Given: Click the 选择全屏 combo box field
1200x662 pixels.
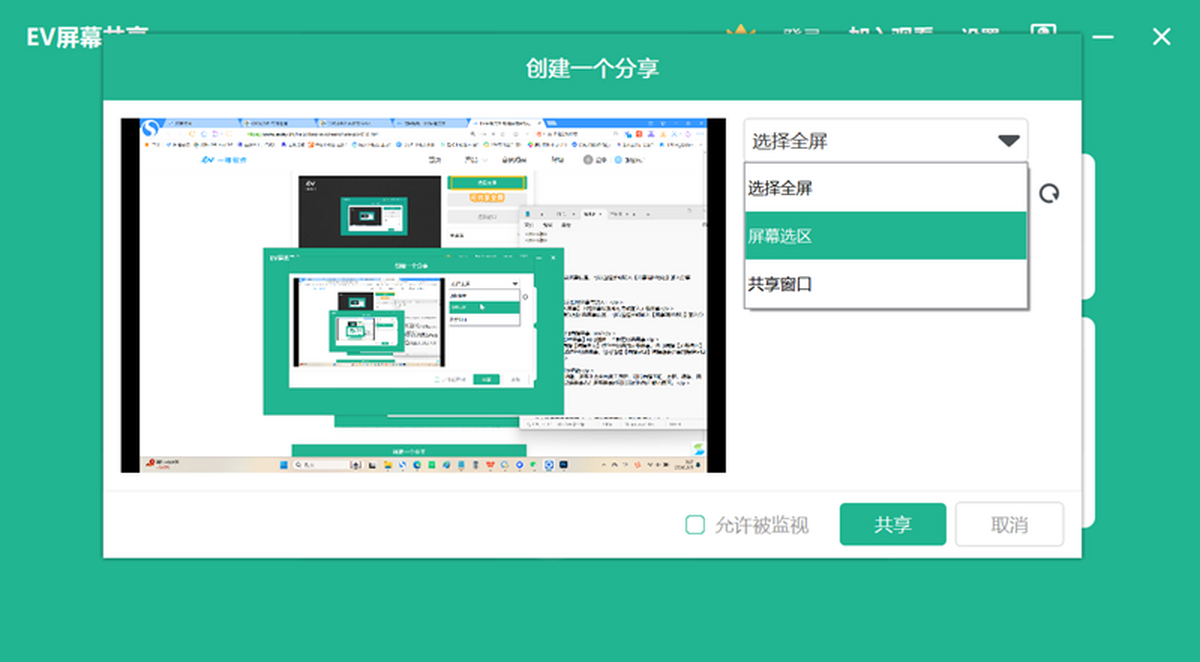Looking at the screenshot, I should click(x=885, y=141).
